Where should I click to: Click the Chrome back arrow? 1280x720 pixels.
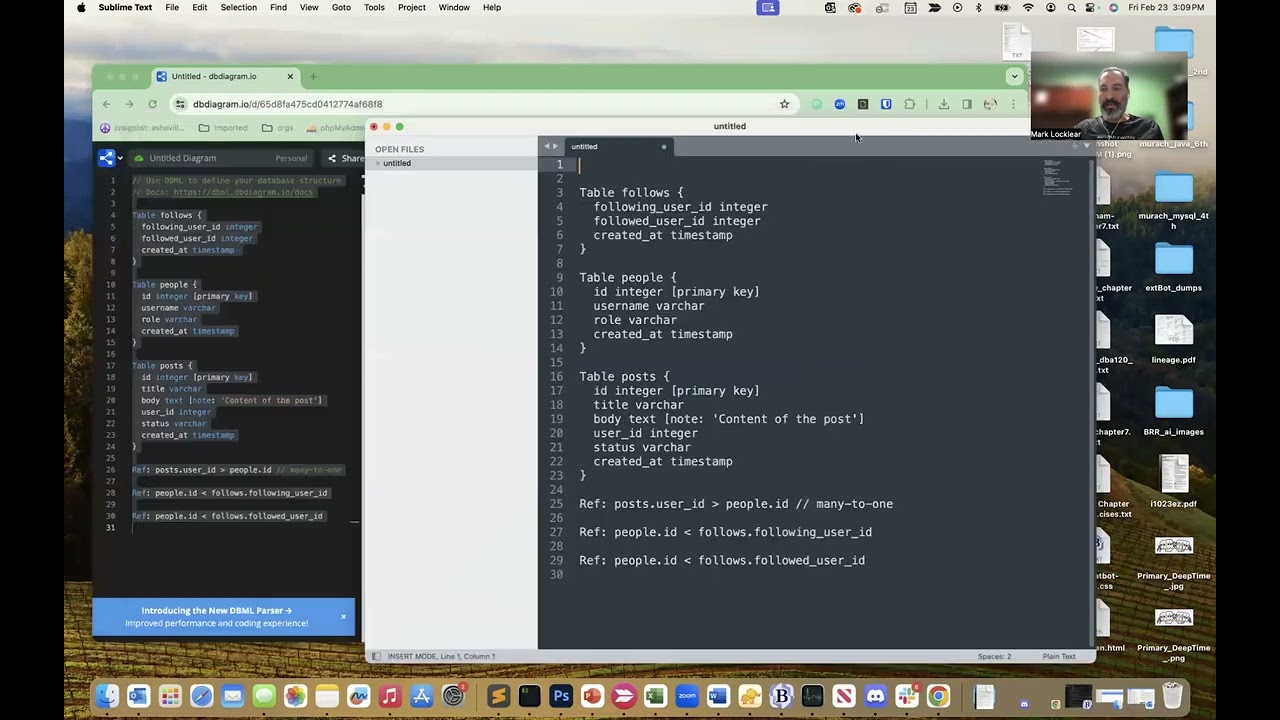107,104
